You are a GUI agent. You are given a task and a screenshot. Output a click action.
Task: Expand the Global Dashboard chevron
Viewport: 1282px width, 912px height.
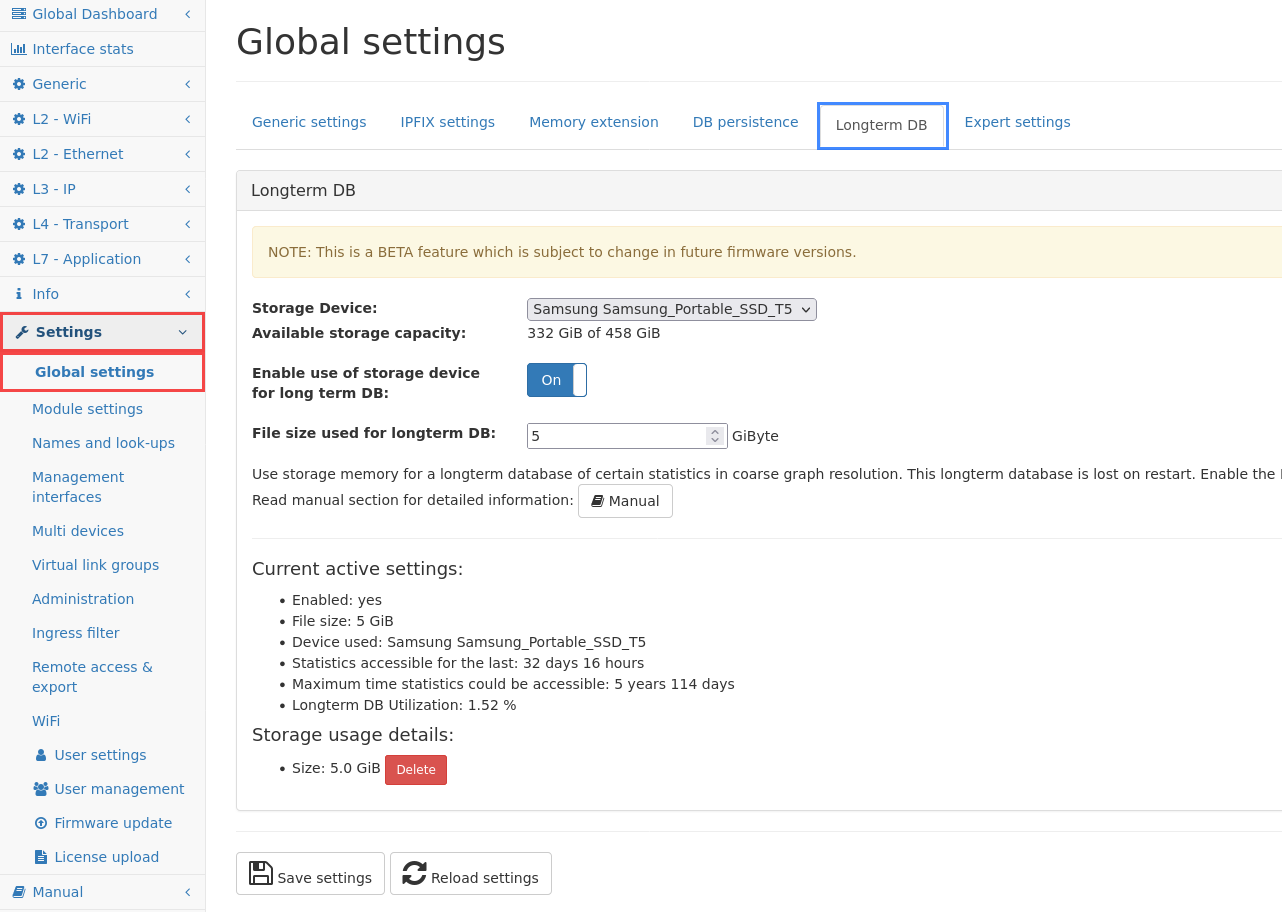click(188, 14)
